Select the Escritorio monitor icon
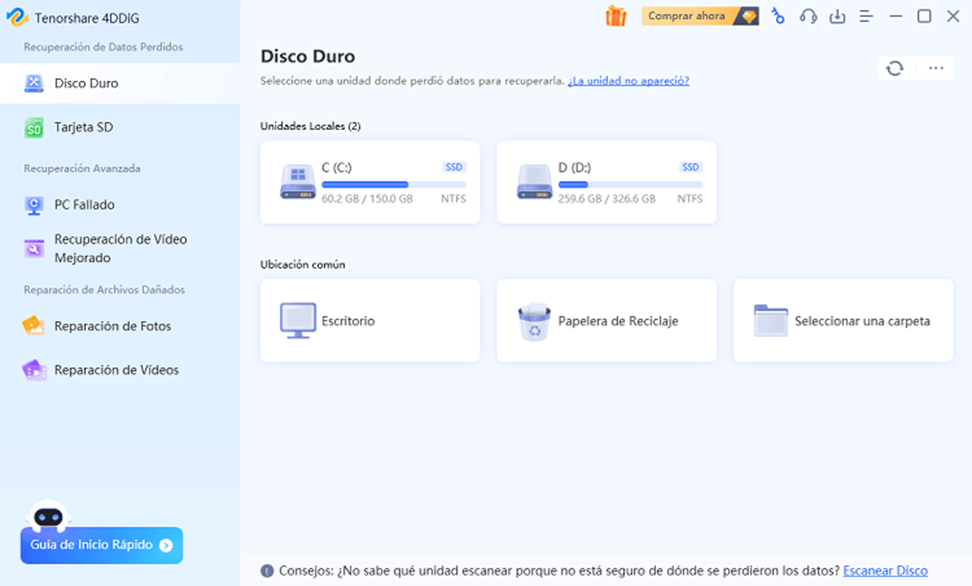The image size is (972, 586). [298, 321]
